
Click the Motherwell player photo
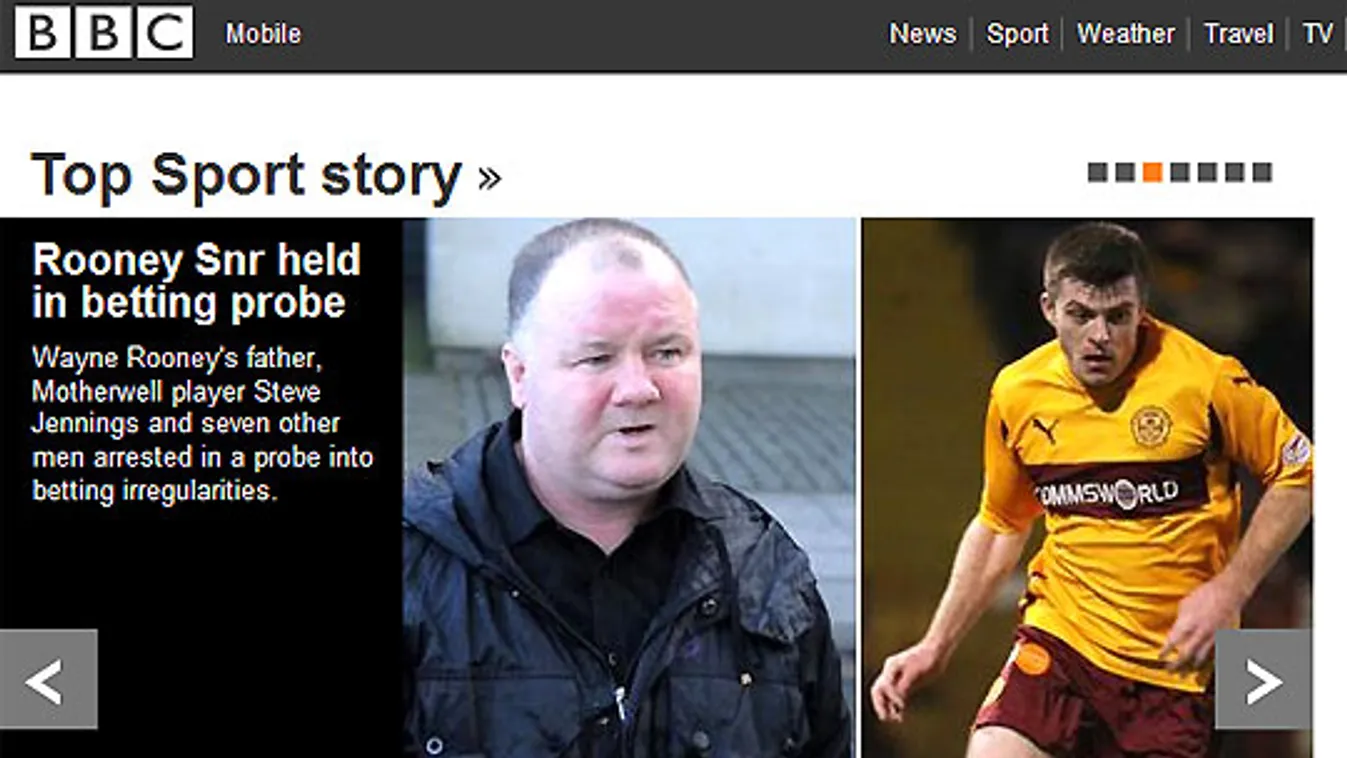[1088, 488]
